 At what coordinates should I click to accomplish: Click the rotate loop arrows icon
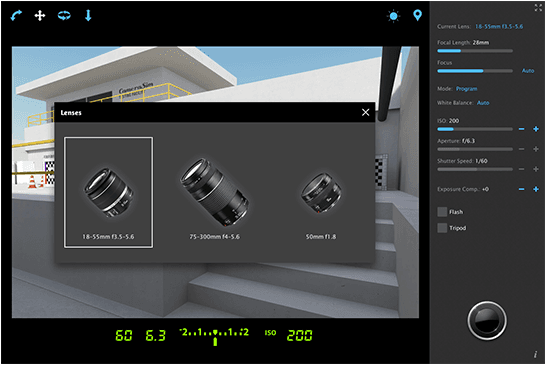coord(64,15)
